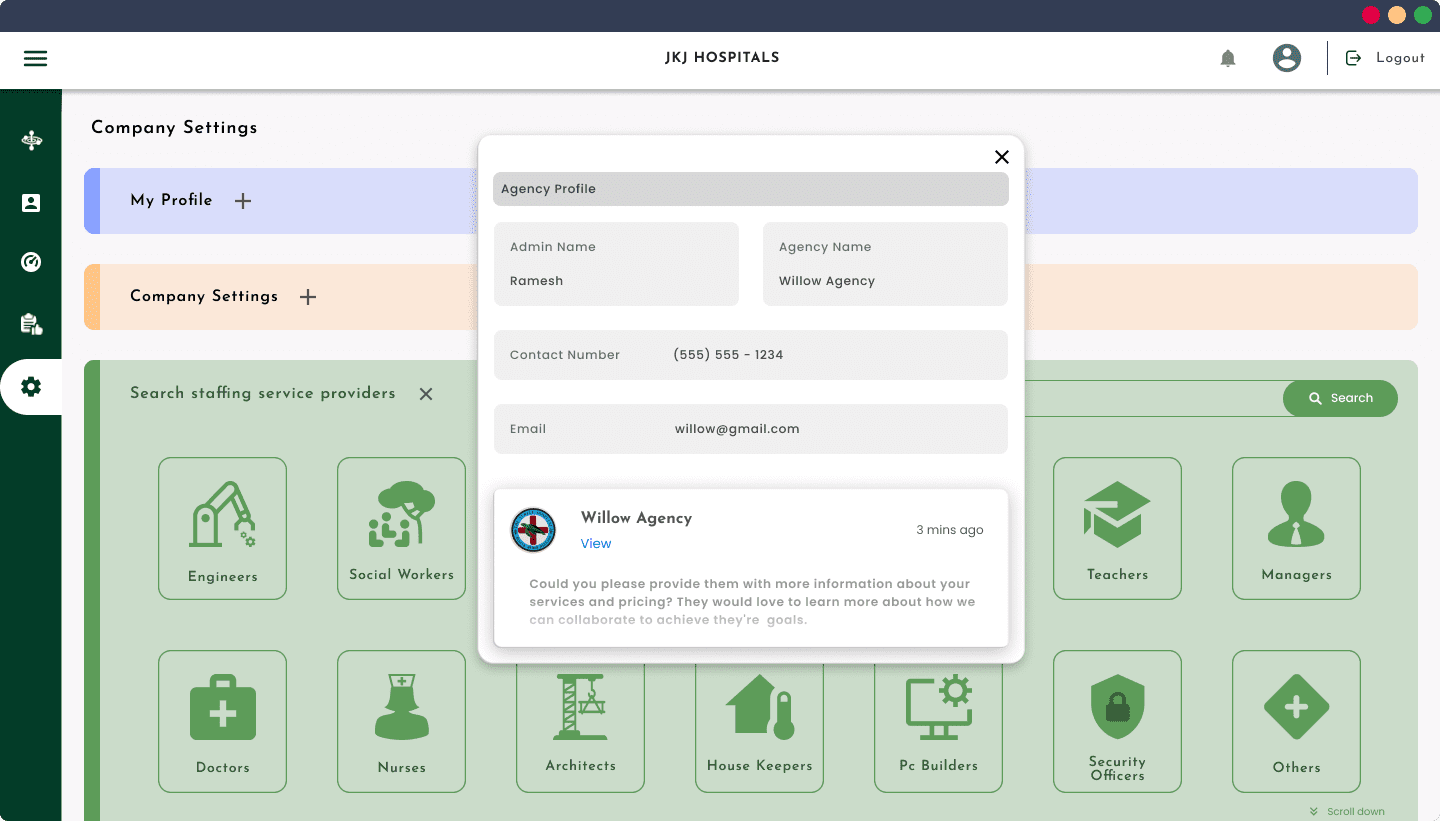Open the dashboard gauge sidebar icon

(x=31, y=262)
